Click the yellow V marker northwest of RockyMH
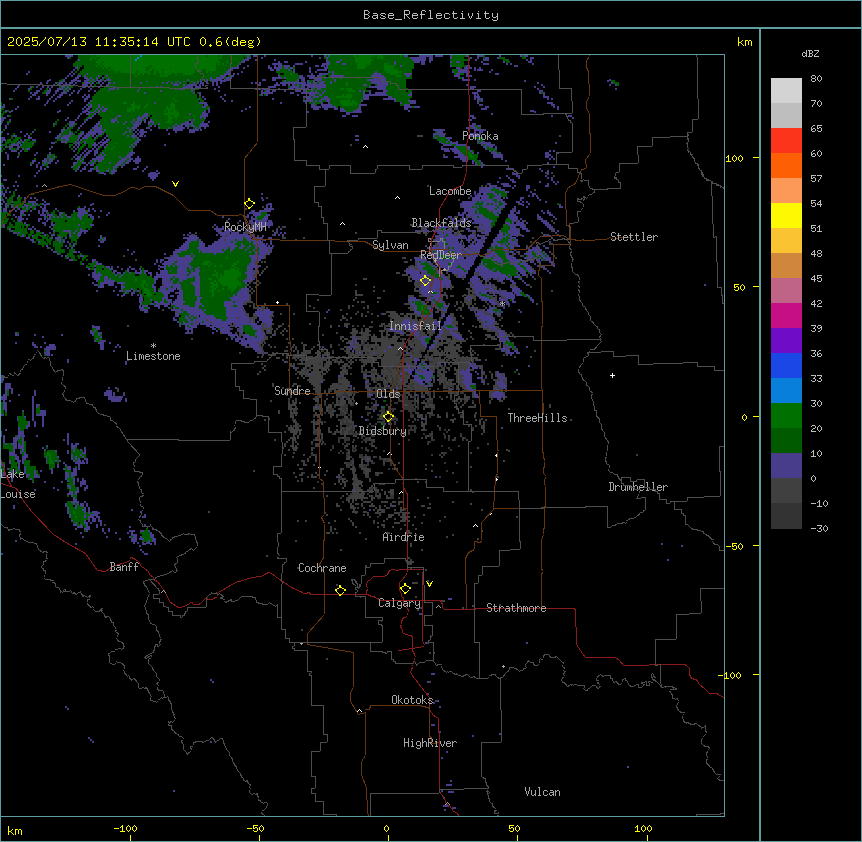862x842 pixels. click(x=175, y=184)
